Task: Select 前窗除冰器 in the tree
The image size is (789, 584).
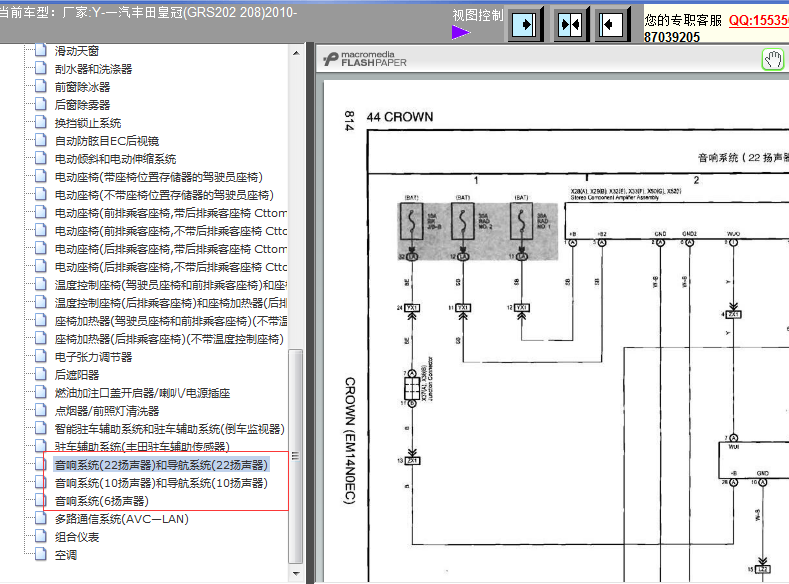Action: [x=83, y=87]
